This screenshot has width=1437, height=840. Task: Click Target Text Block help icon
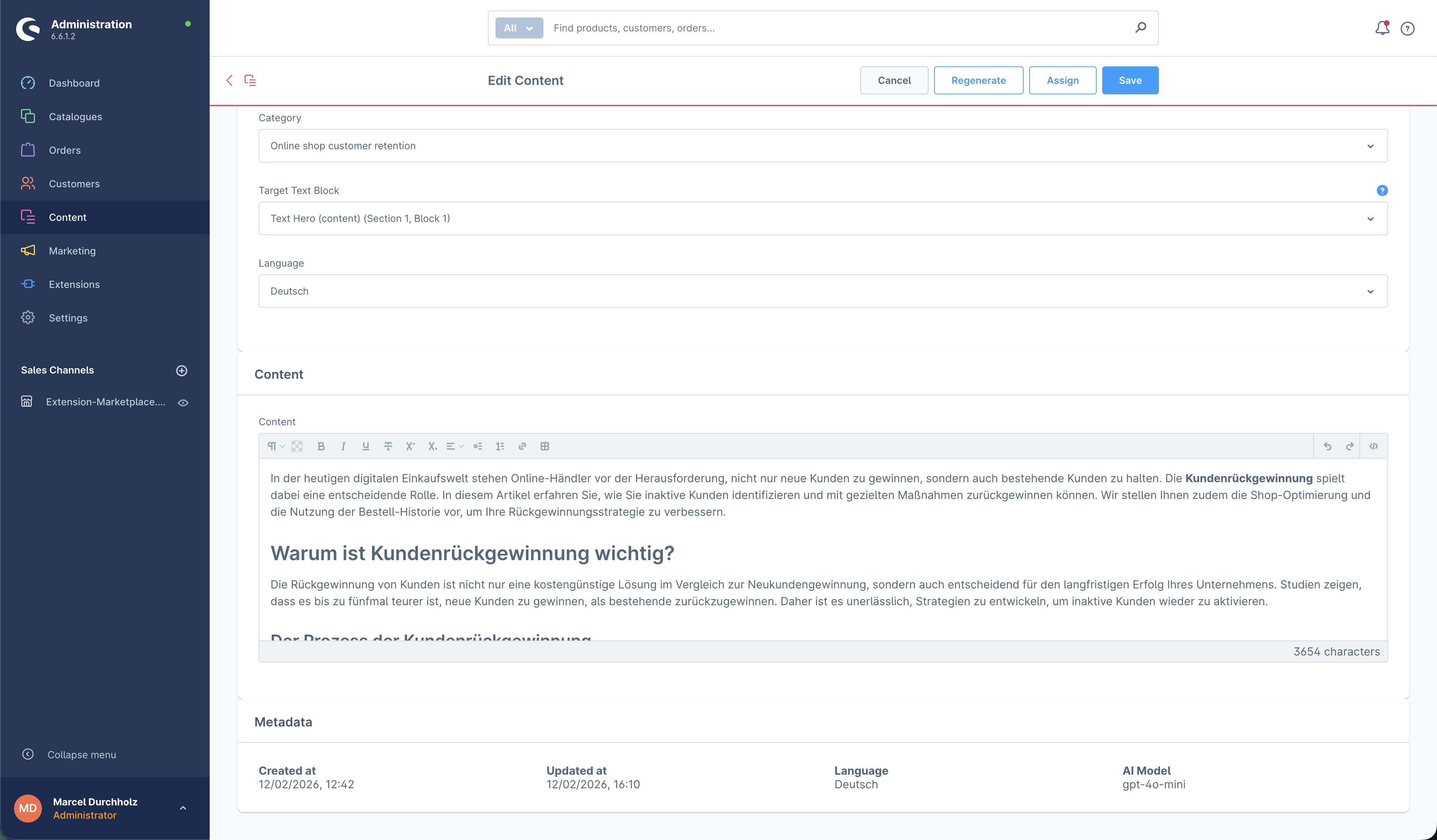click(x=1382, y=190)
